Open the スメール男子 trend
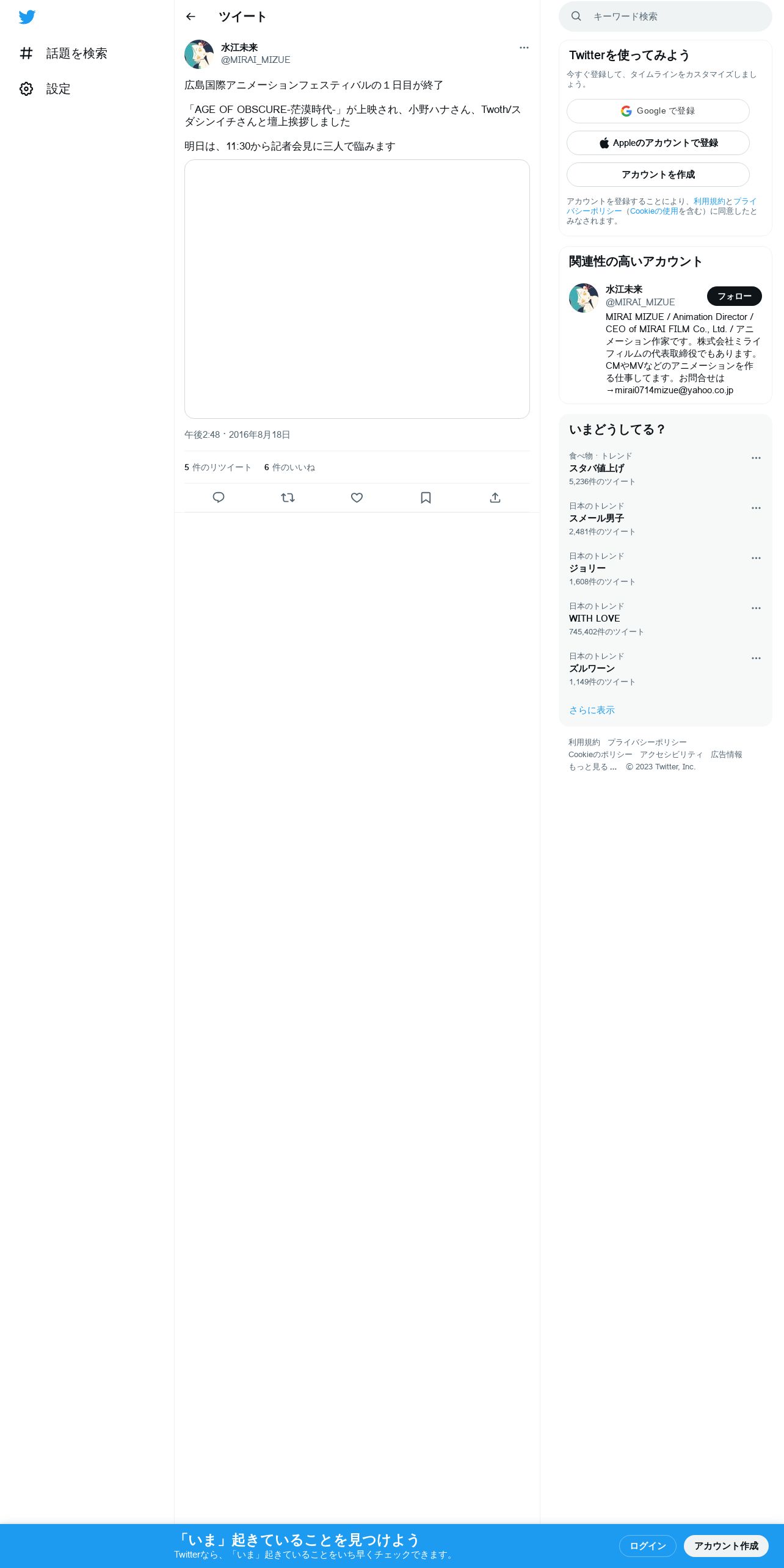 pos(666,519)
